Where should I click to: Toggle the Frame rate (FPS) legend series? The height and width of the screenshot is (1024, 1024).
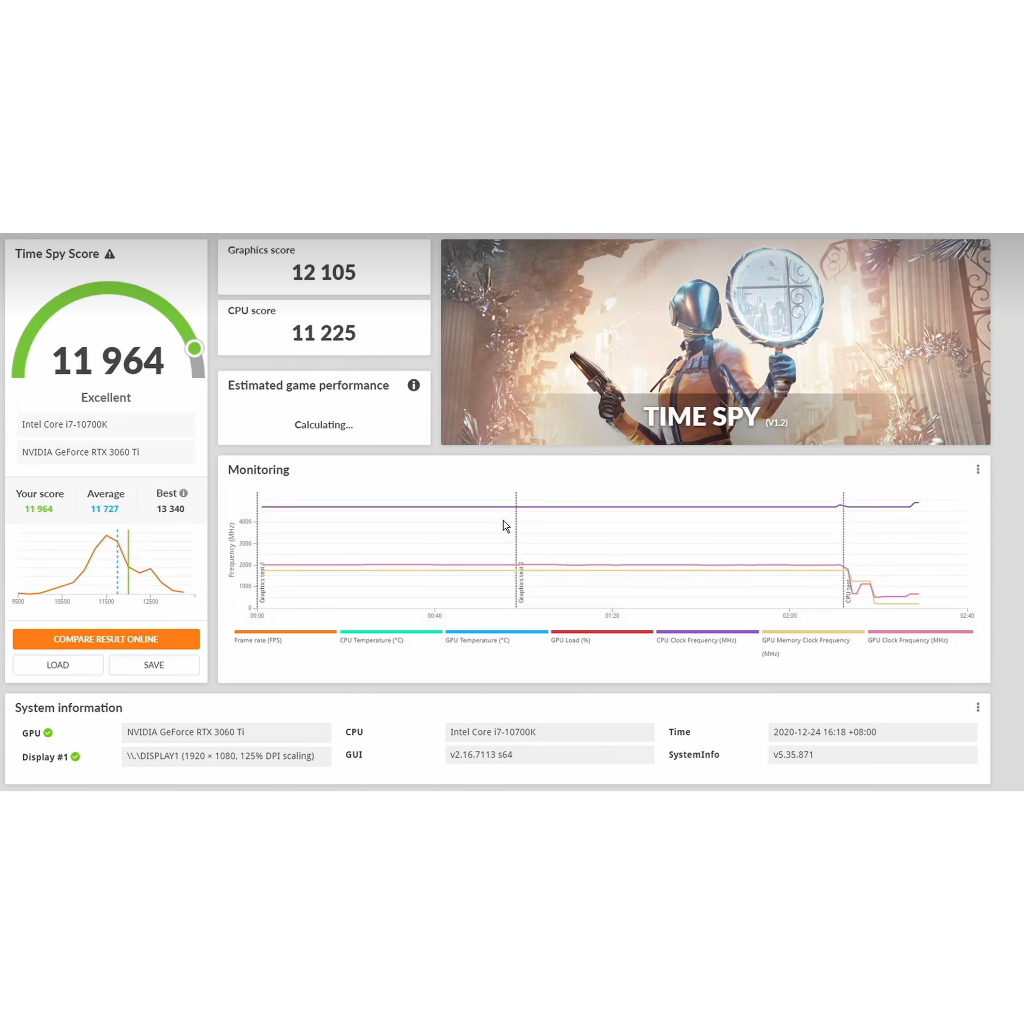[258, 640]
